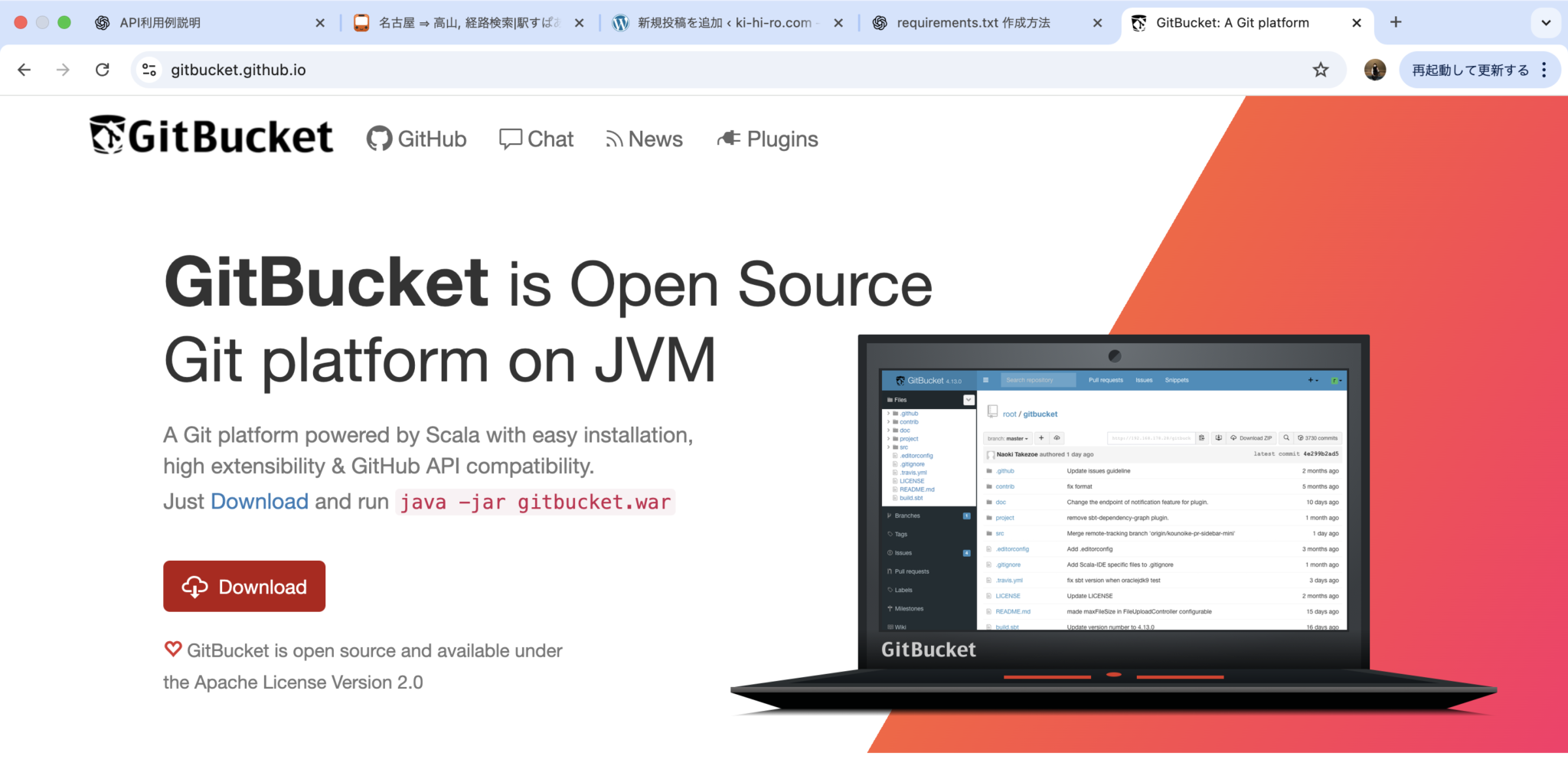Click the download arrow icon left of Download ZIP

click(x=1218, y=438)
